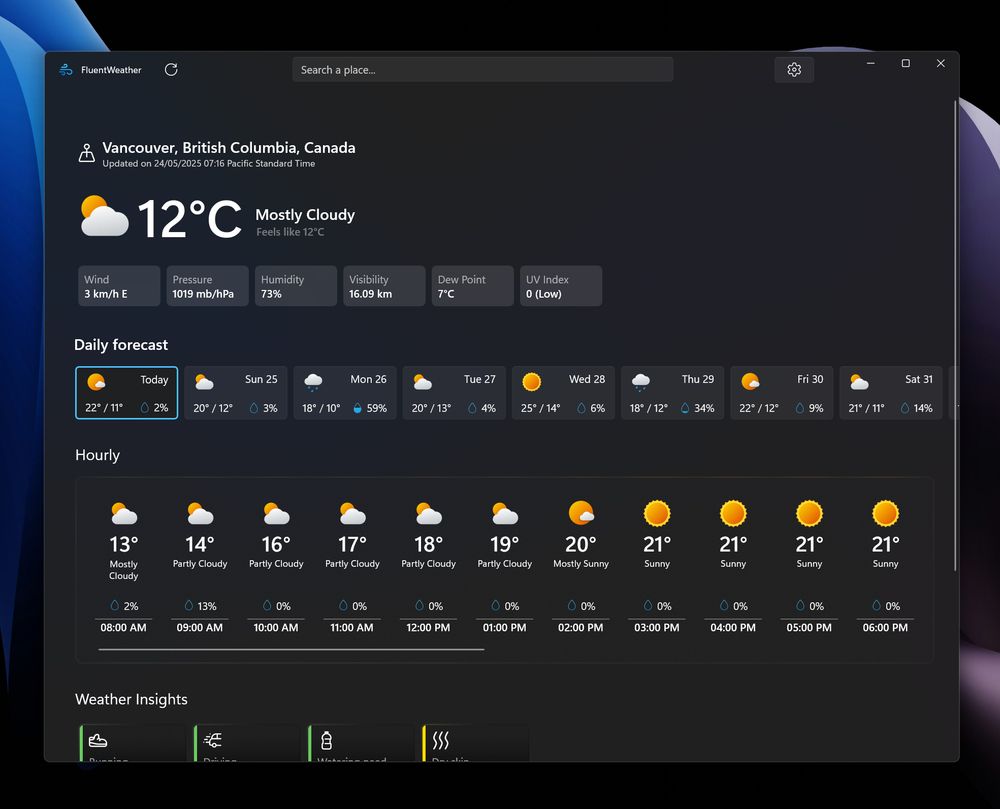This screenshot has height=809, width=1000.
Task: Click the FluentWeather app logo icon
Action: click(66, 69)
